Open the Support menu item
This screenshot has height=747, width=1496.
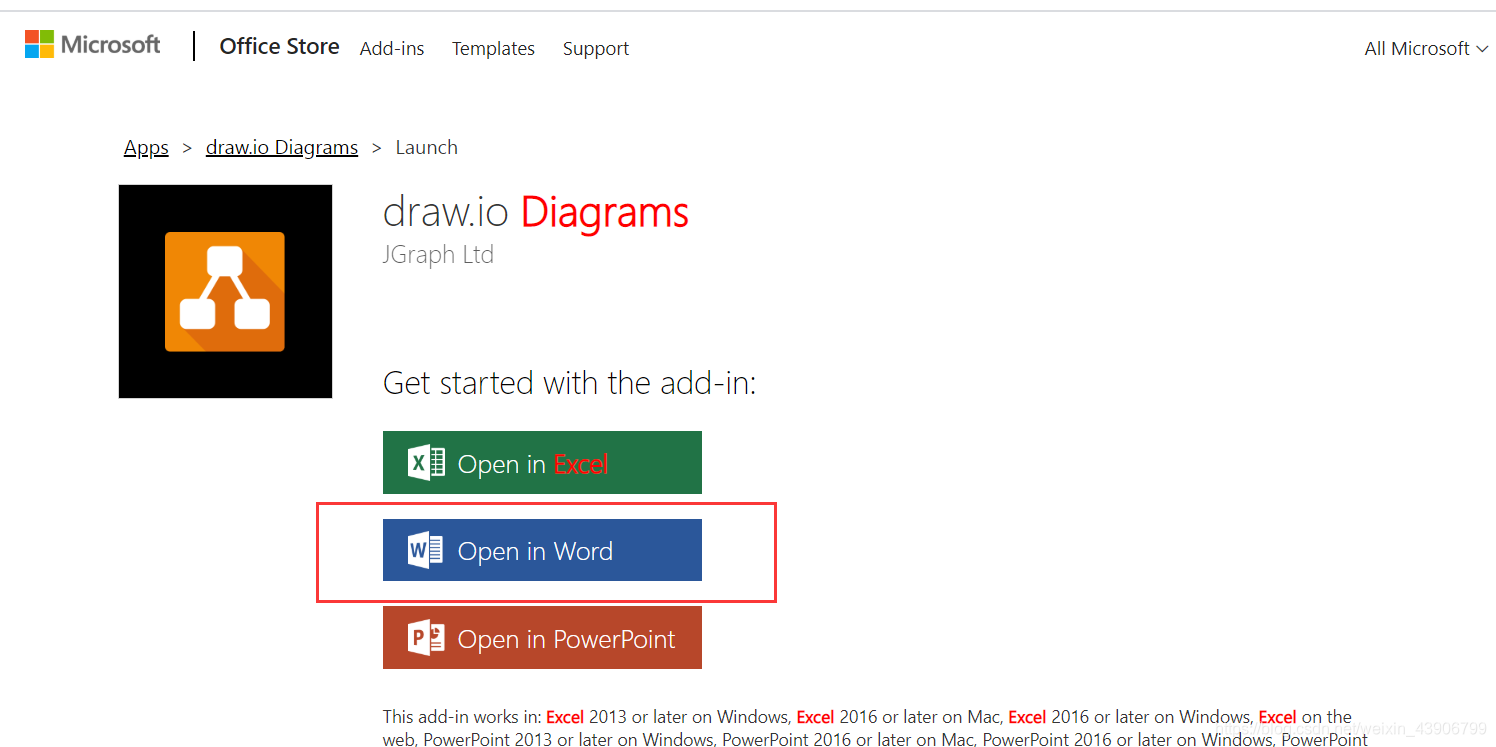[x=596, y=48]
